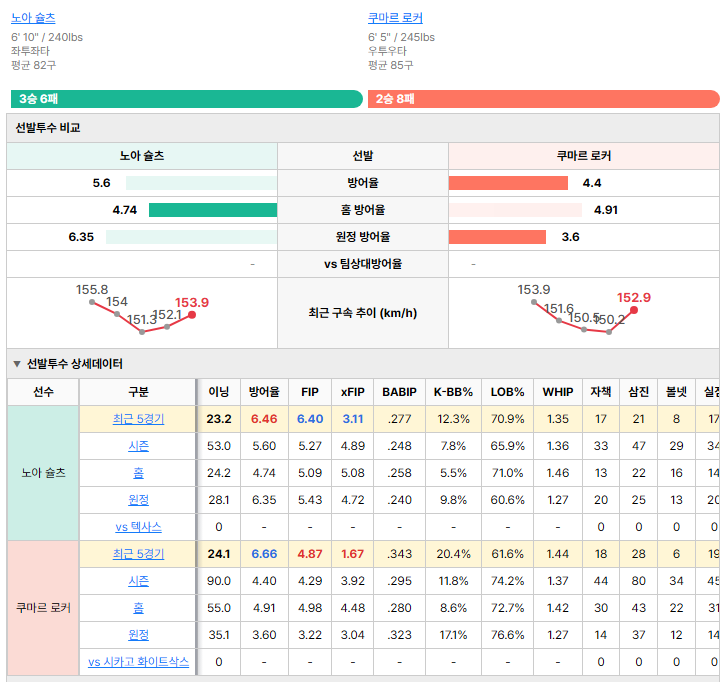Click the red 4.87 FIP value
The image size is (726, 682).
click(310, 554)
